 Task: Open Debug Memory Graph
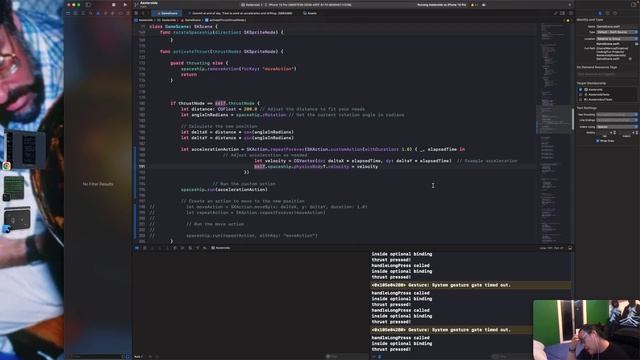tap(190, 248)
